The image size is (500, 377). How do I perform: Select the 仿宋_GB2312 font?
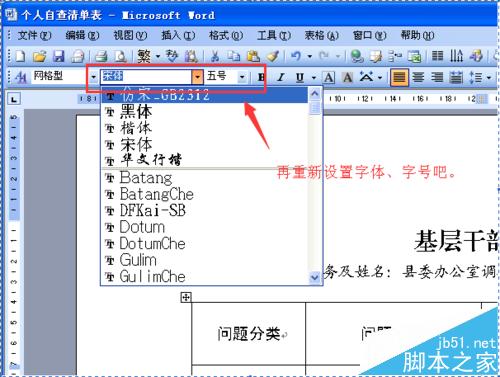[204, 96]
